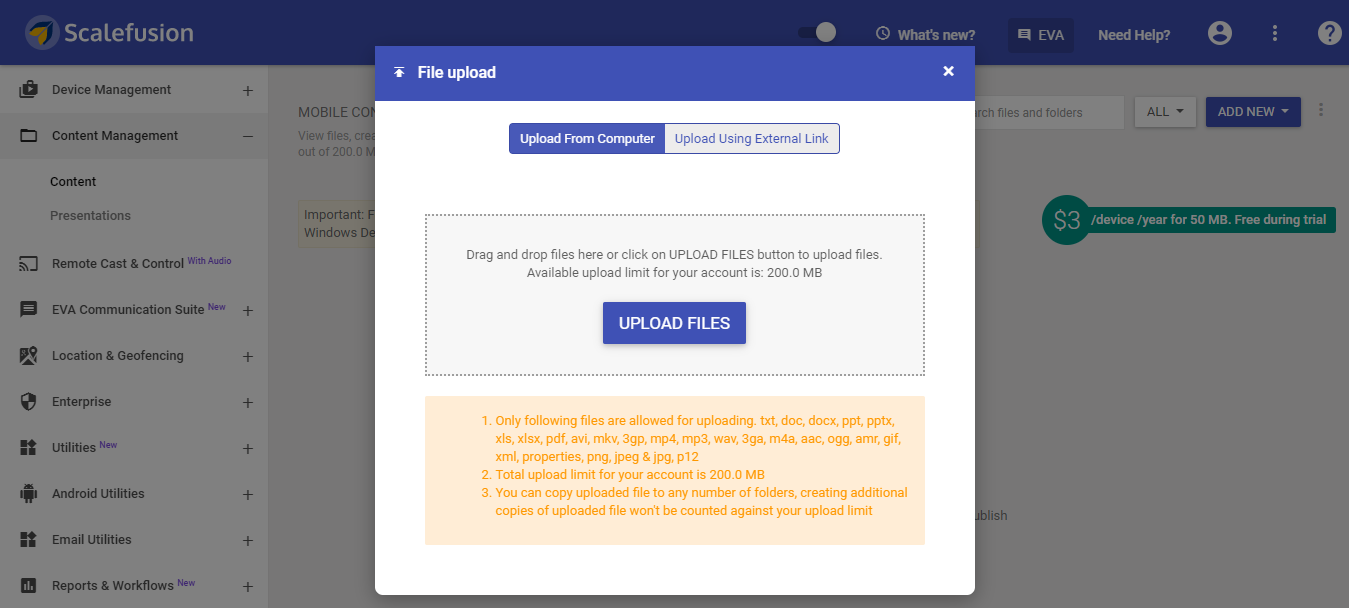Viewport: 1349px width, 608px height.
Task: Open the ALL filter dropdown
Action: (1165, 112)
